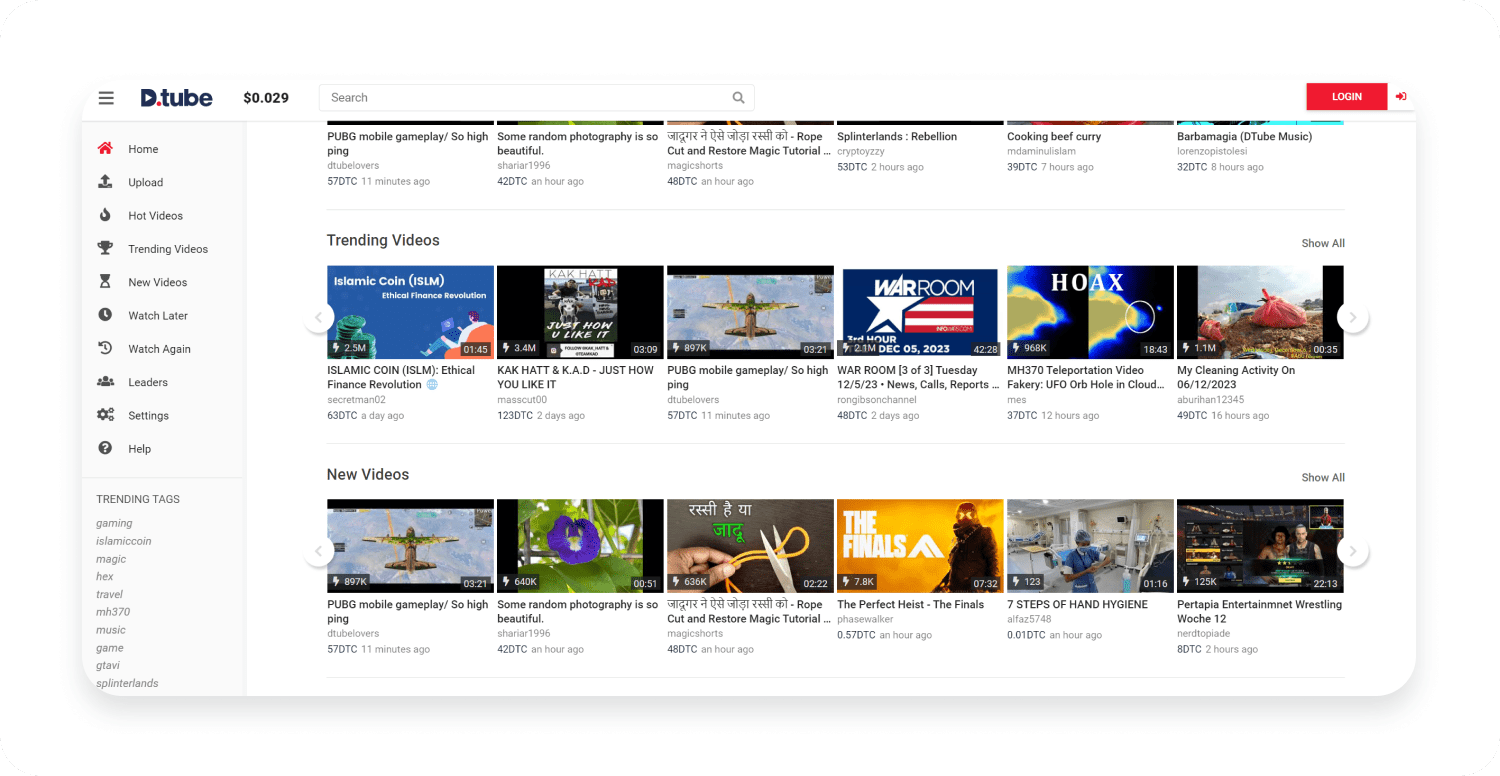Open the purple flower photography thumbnail
Viewport: 1500px width, 776px height.
point(580,546)
